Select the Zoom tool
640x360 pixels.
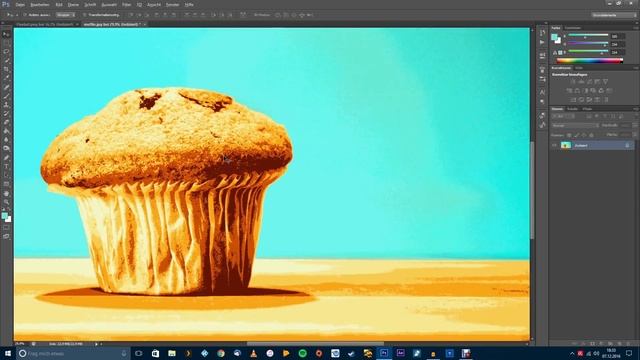click(7, 202)
